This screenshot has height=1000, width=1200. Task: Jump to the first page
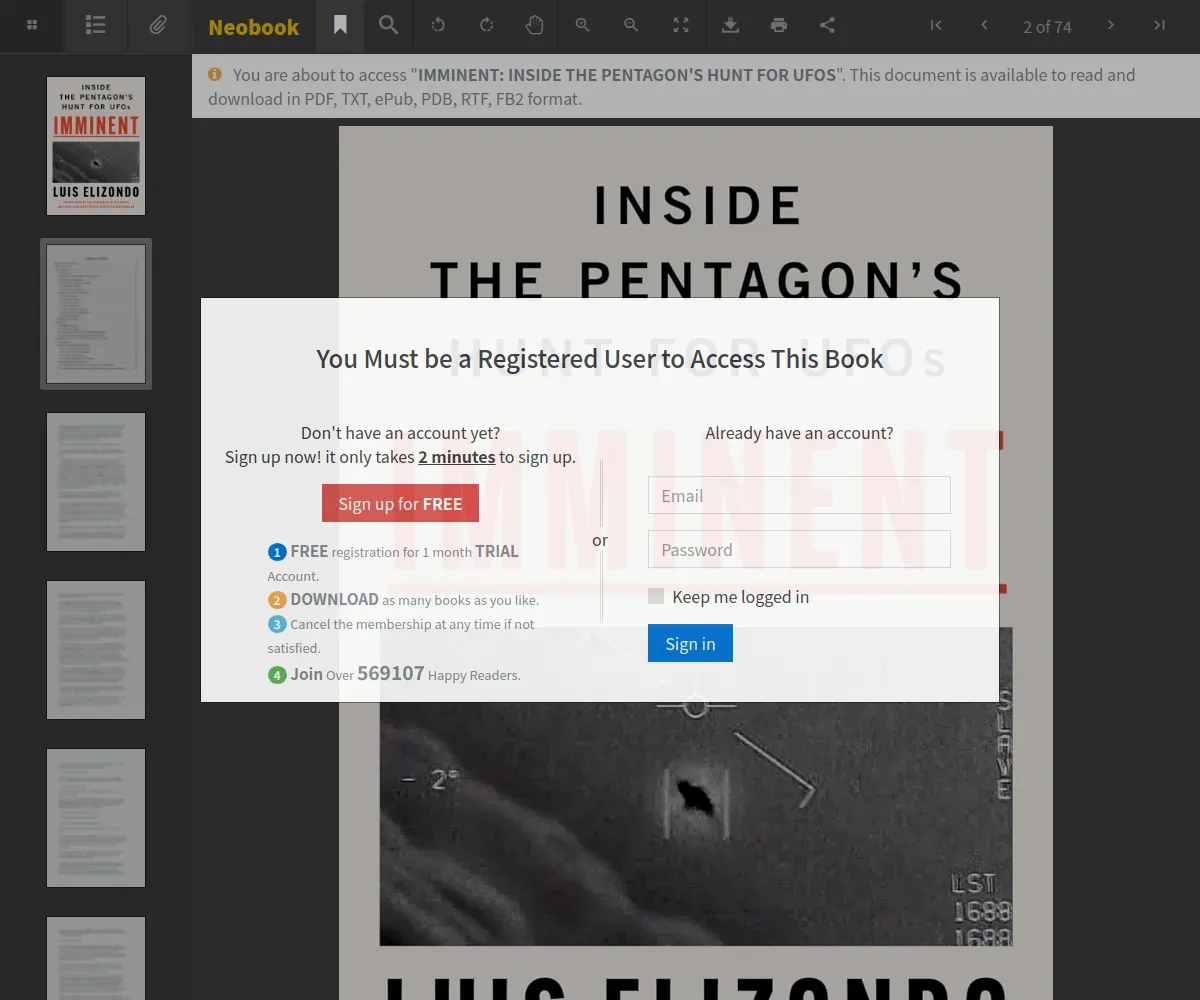click(x=936, y=26)
